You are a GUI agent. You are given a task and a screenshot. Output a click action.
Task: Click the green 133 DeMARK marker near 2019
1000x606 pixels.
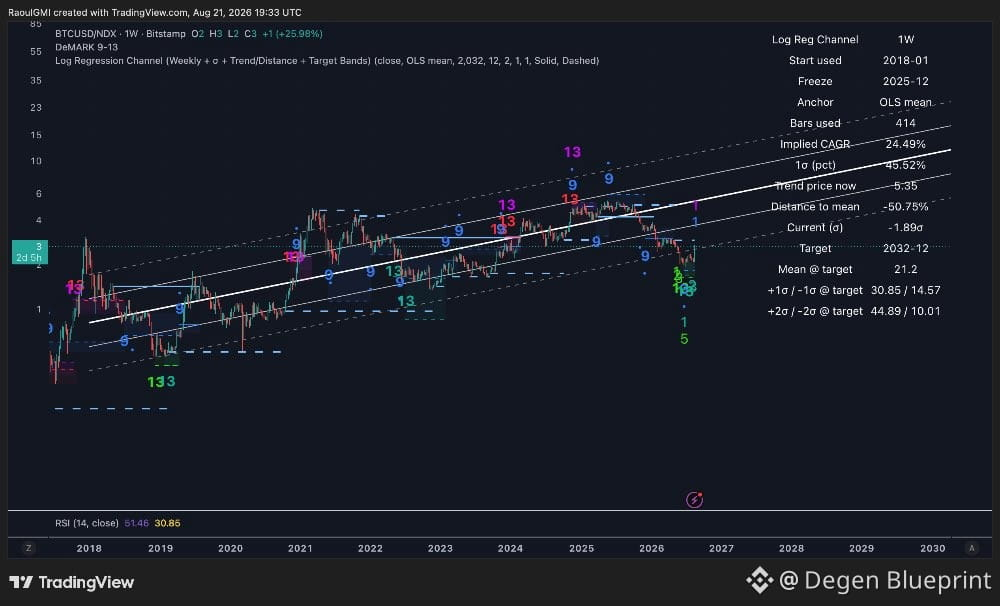coord(161,381)
